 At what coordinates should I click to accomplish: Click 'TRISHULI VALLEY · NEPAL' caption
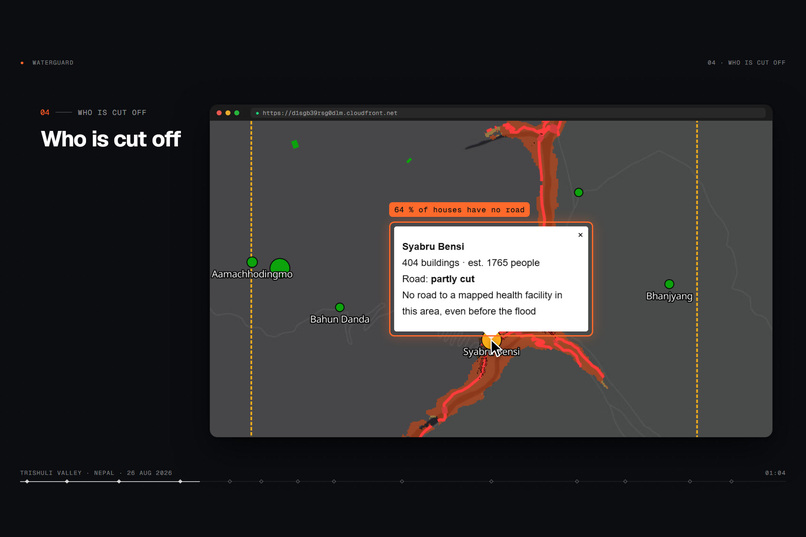67,473
